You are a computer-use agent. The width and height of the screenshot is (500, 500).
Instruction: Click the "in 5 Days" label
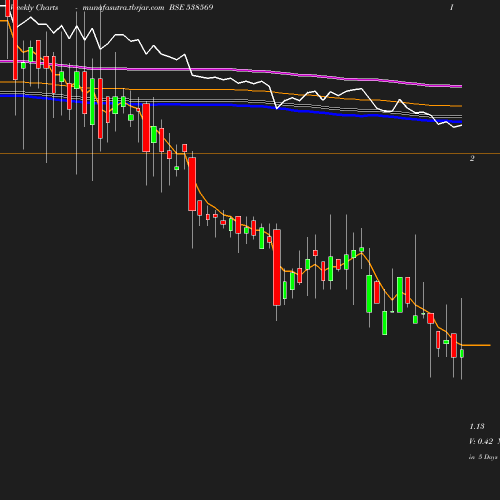point(483,457)
